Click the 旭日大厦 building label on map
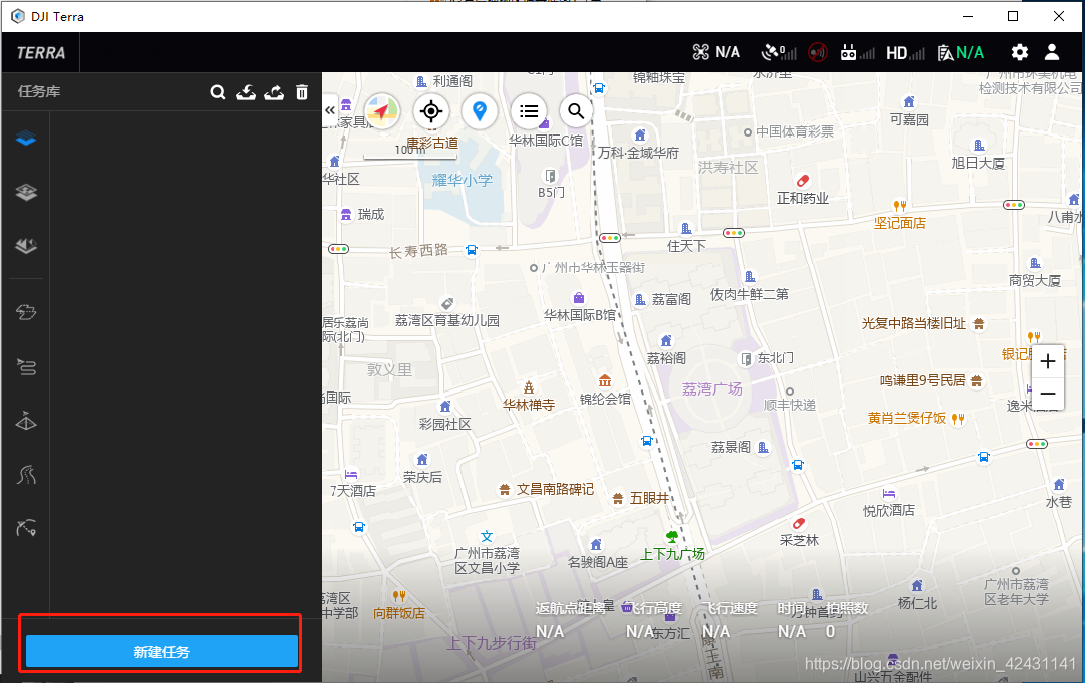The height and width of the screenshot is (683, 1085). (x=978, y=163)
